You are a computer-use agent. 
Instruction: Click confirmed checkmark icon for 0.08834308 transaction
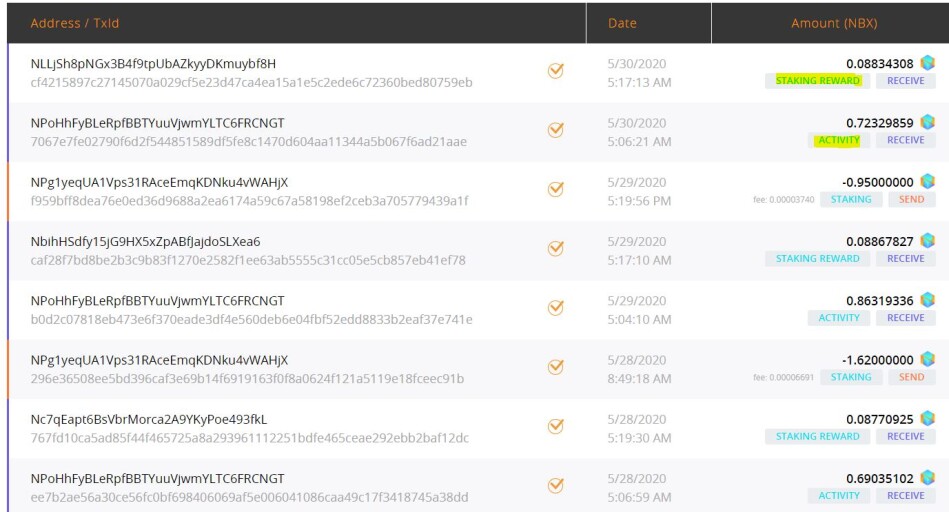click(x=556, y=71)
